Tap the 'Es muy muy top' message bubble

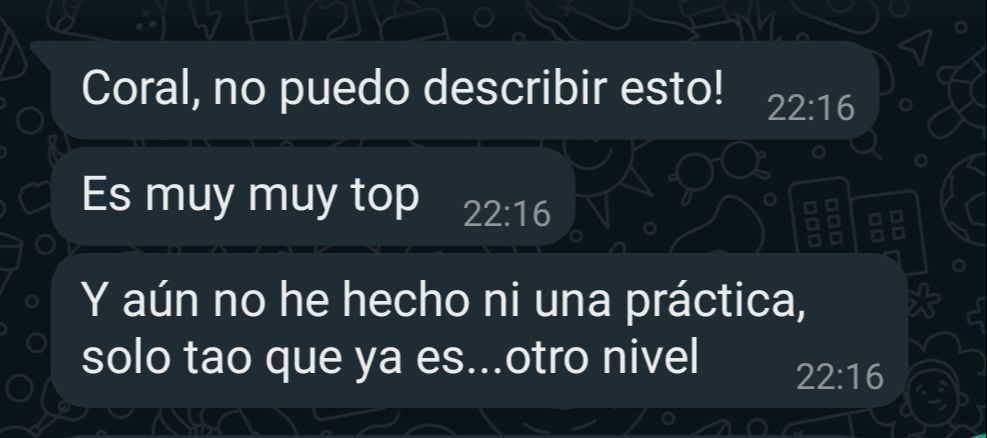[x=313, y=196]
